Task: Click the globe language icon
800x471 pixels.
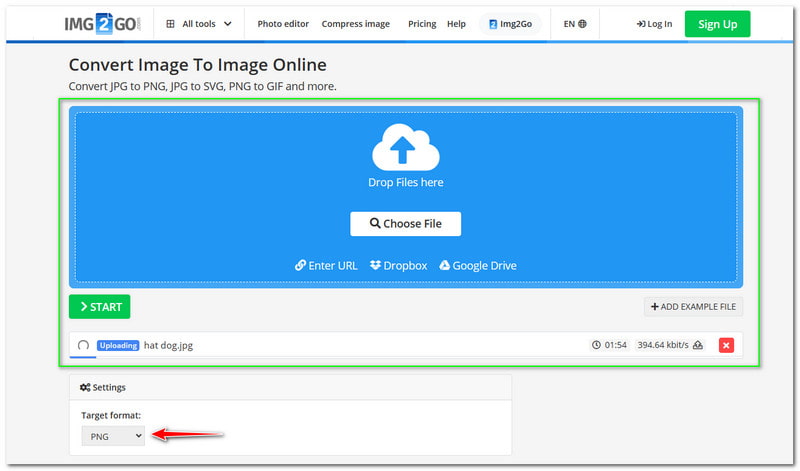Action: [x=583, y=24]
